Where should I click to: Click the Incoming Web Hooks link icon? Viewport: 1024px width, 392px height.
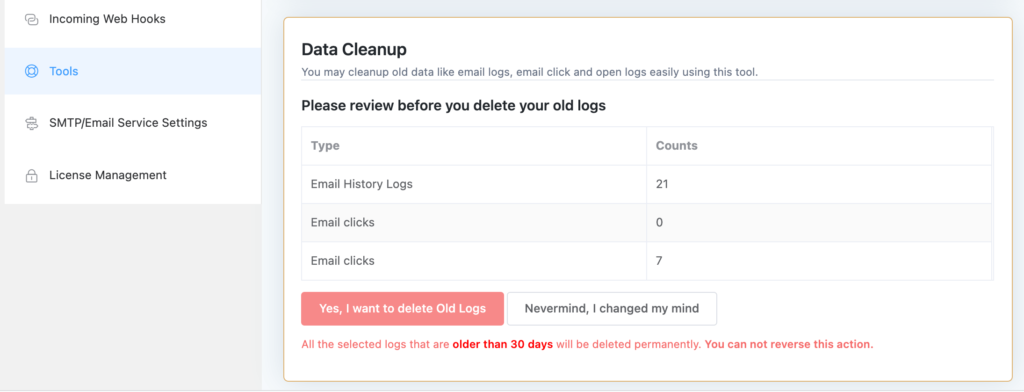coord(31,20)
